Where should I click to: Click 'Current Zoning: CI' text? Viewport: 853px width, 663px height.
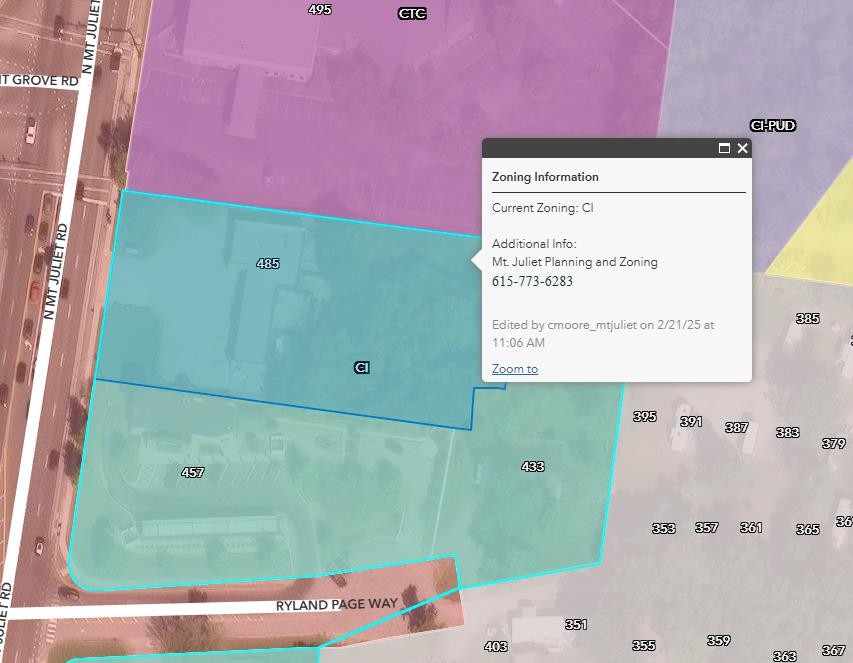[542, 208]
